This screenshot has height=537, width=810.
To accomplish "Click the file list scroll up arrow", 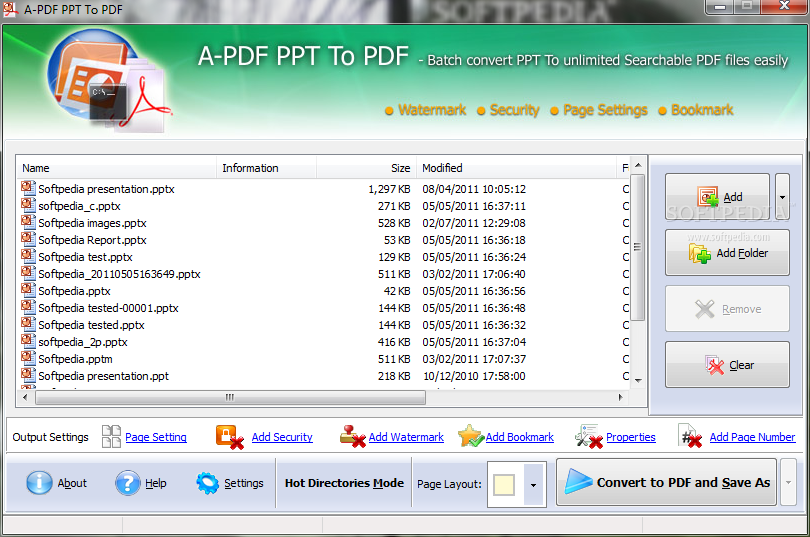I will pyautogui.click(x=638, y=165).
